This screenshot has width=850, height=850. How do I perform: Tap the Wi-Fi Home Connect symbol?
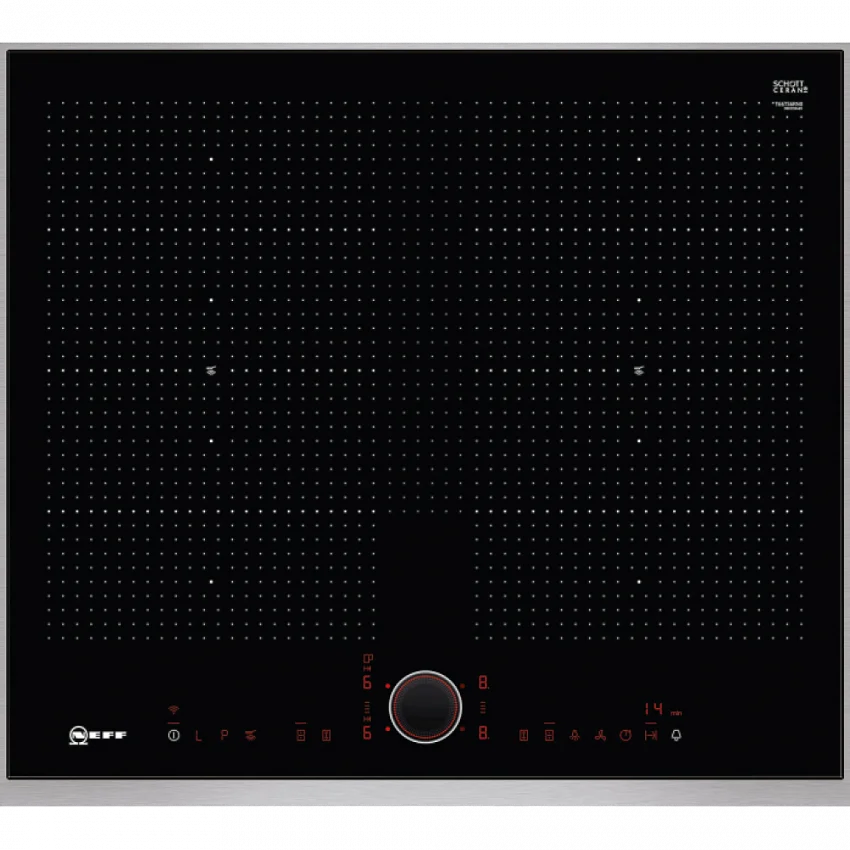click(x=173, y=709)
